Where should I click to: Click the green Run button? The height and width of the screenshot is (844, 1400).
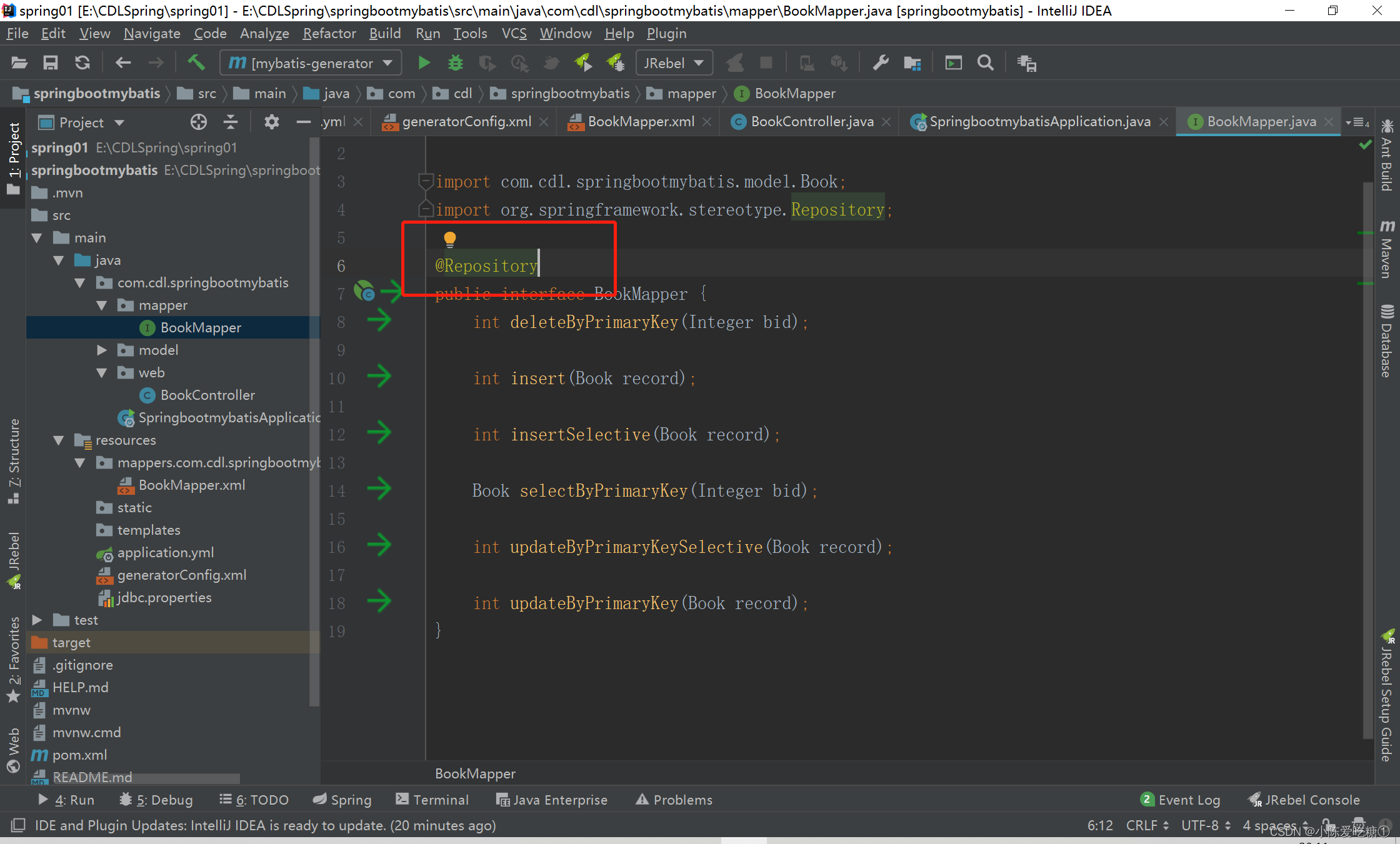[424, 63]
